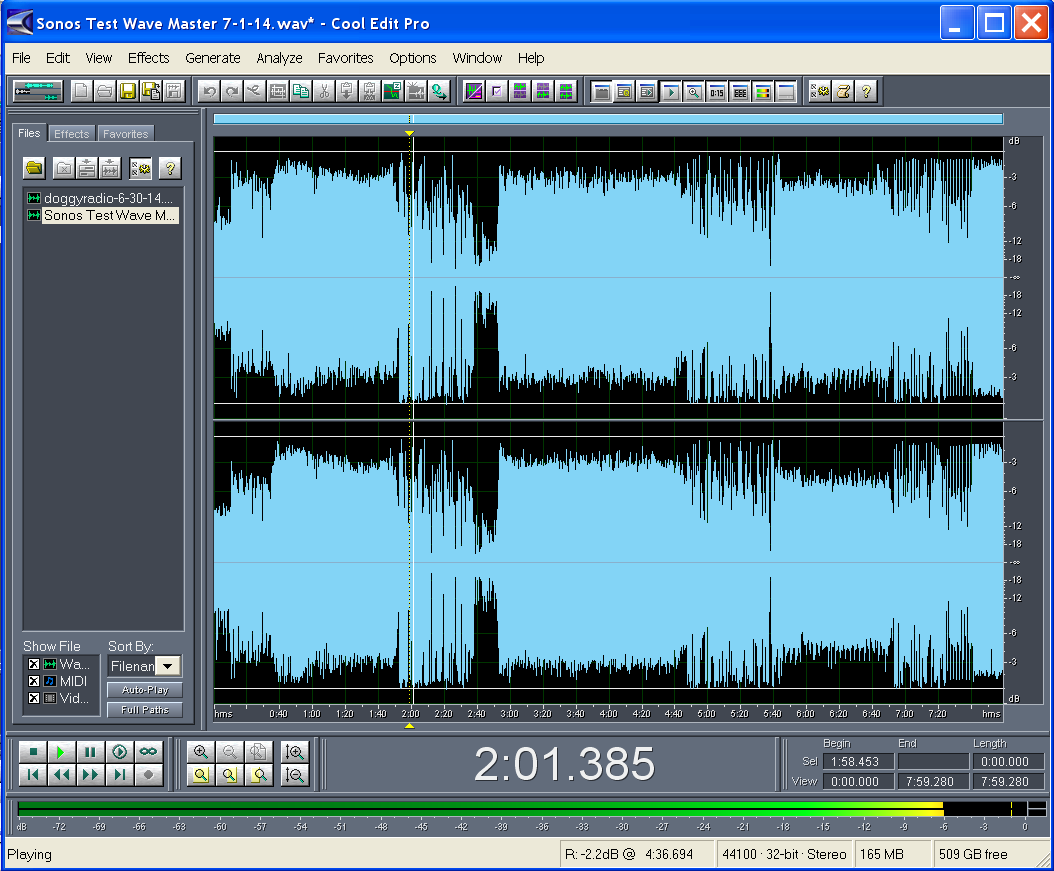Click the Copy toolbar icon

coord(301,91)
